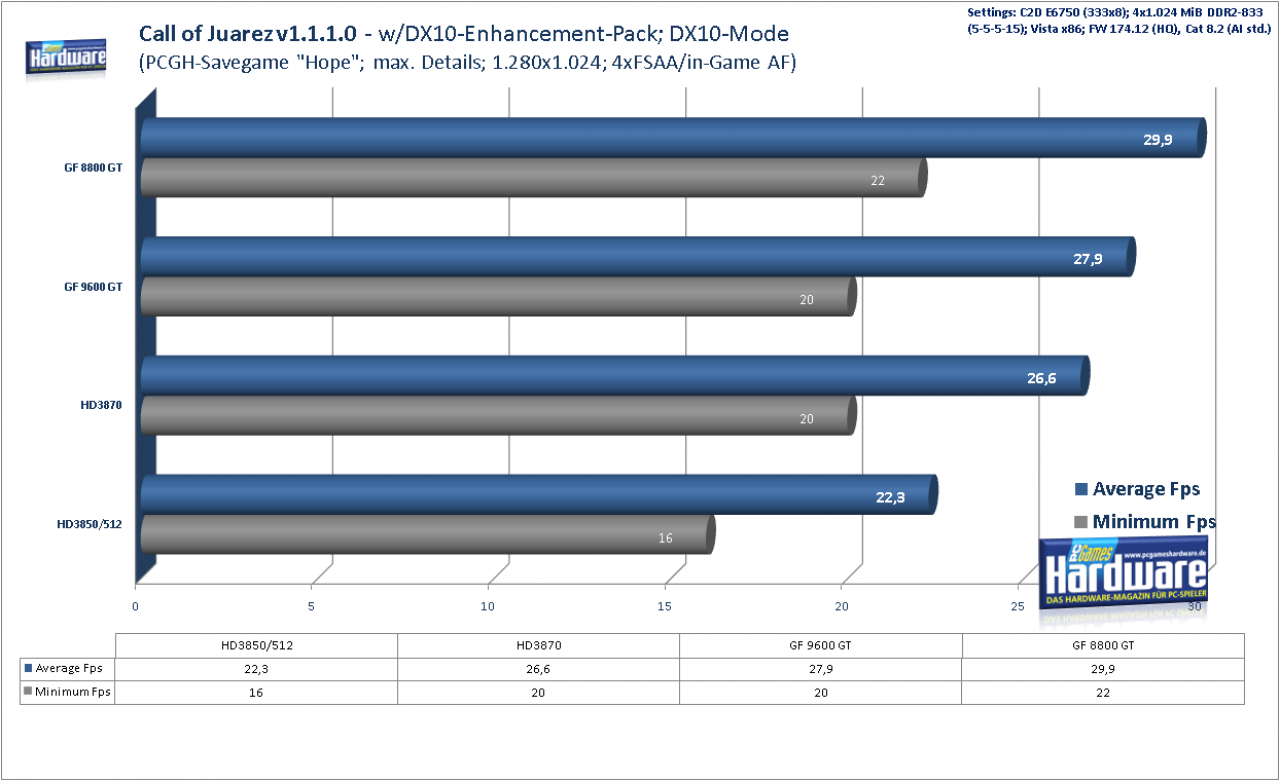The image size is (1280, 781).
Task: Click the table cell showing 26,6 for HD3870
Action: pyautogui.click(x=539, y=668)
